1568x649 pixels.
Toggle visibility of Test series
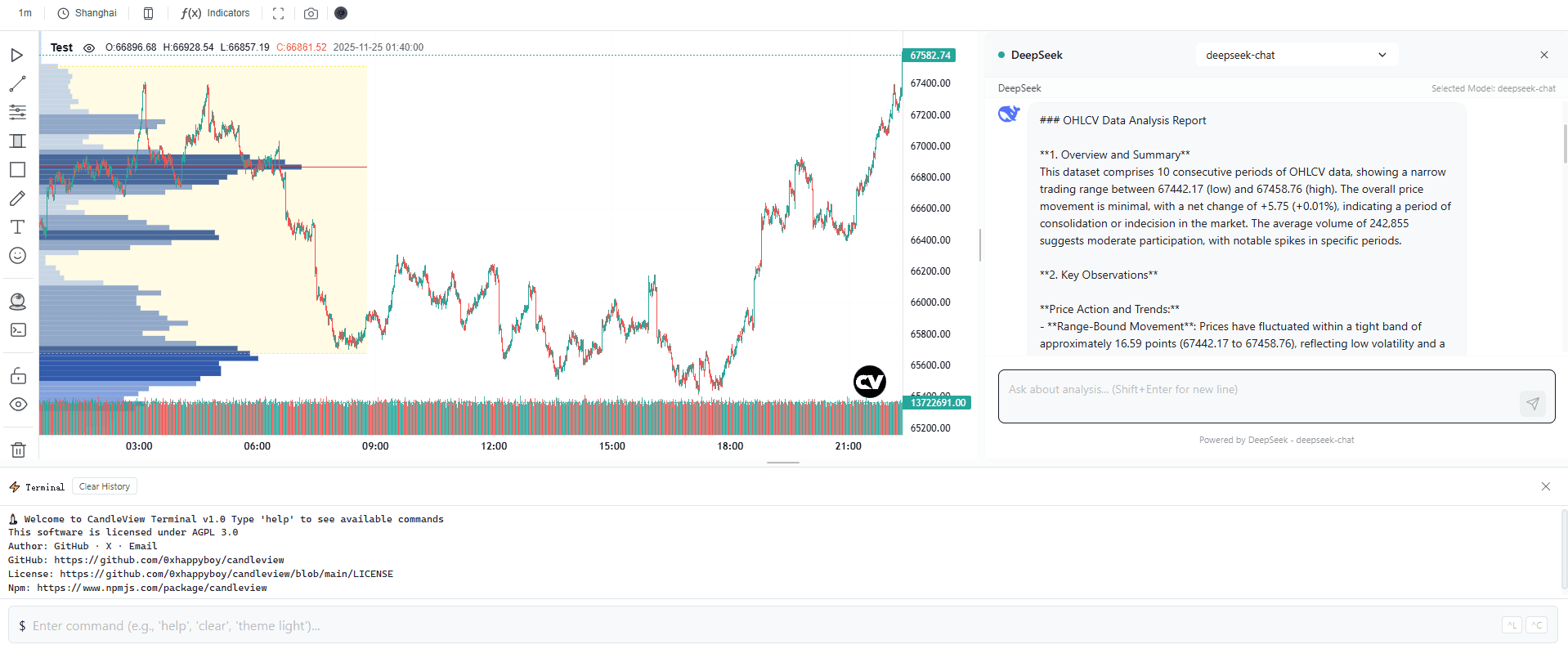(x=89, y=48)
